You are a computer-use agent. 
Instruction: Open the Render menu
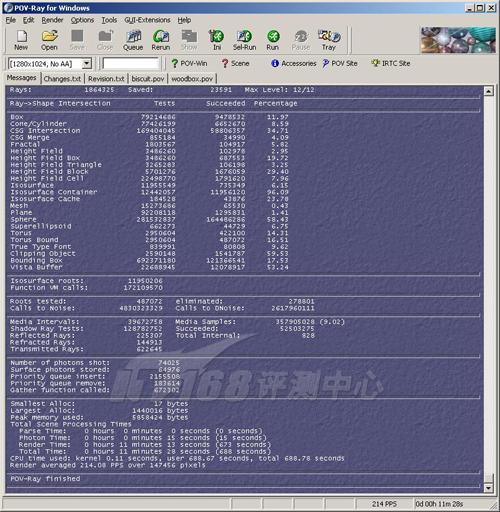52,20
